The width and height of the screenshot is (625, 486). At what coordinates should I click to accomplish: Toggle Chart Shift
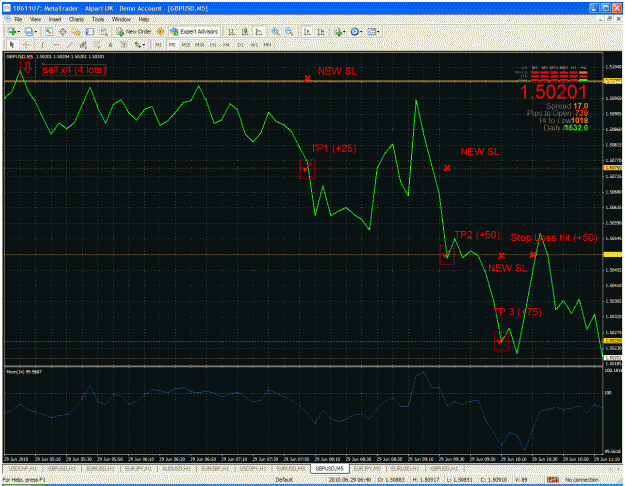(320, 31)
